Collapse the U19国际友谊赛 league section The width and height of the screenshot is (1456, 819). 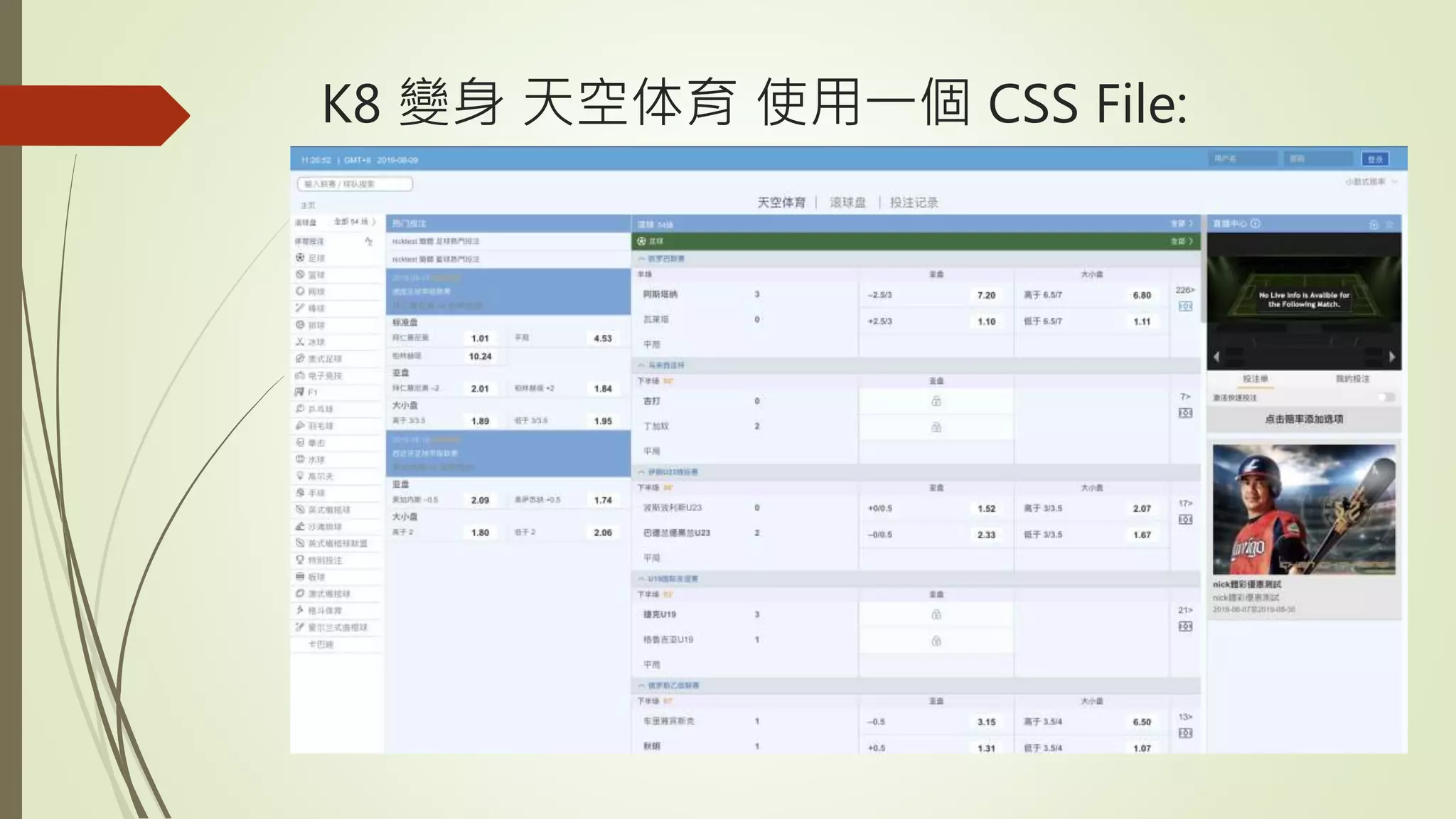coord(641,579)
